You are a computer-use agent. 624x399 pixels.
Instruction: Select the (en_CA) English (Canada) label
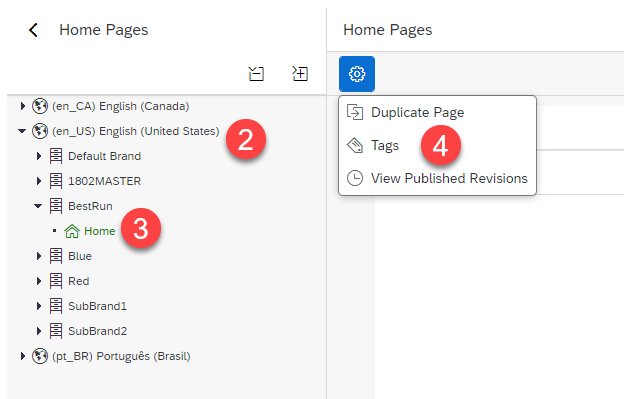pos(121,106)
